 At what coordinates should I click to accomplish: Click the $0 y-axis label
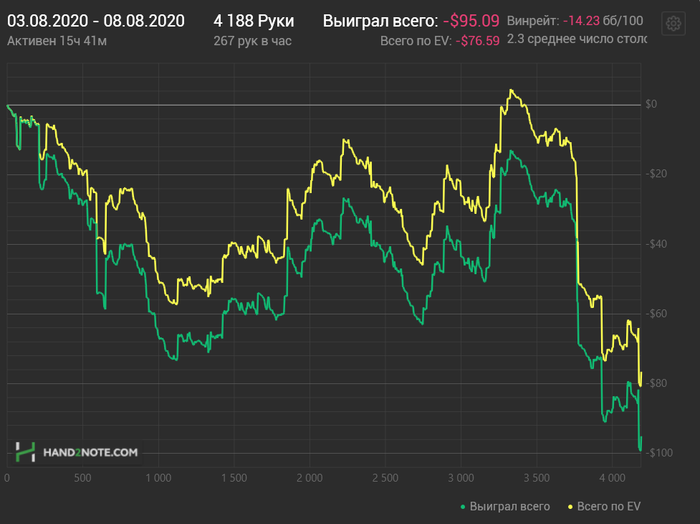pos(651,104)
